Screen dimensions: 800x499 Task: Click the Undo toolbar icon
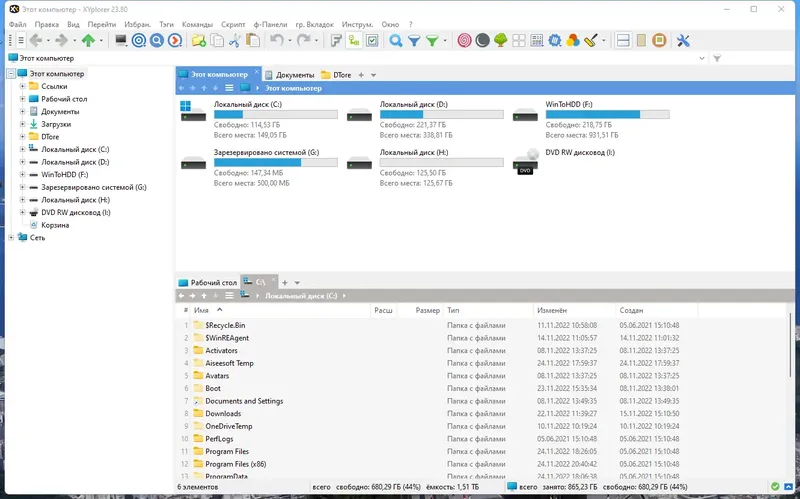tap(277, 40)
